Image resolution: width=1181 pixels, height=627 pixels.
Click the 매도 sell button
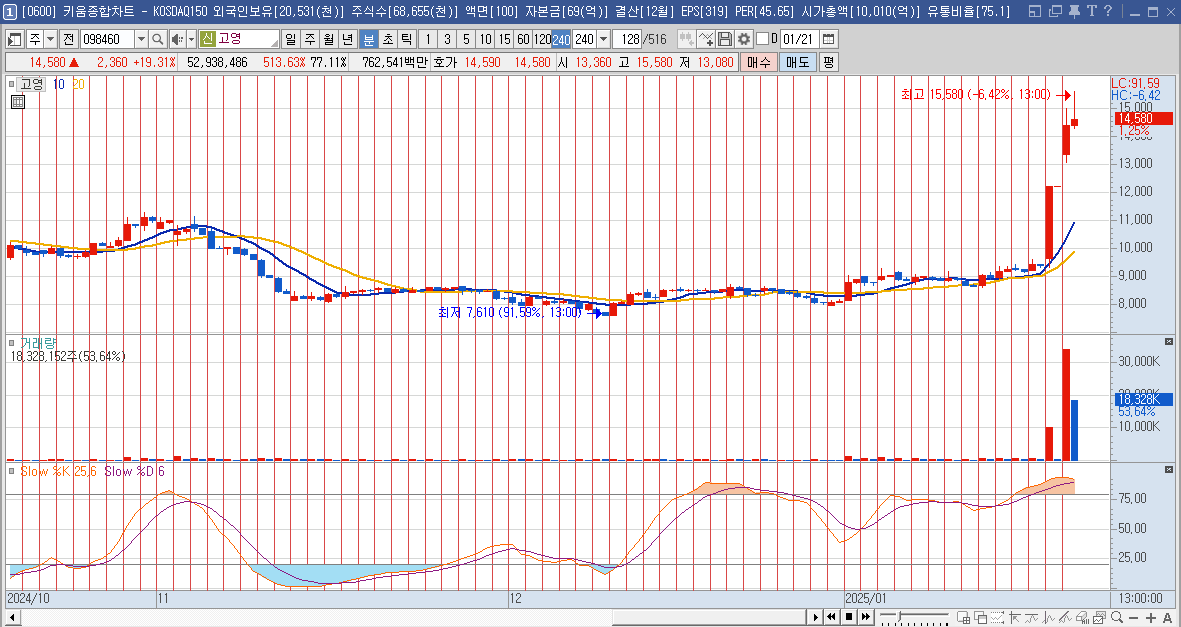pos(797,62)
